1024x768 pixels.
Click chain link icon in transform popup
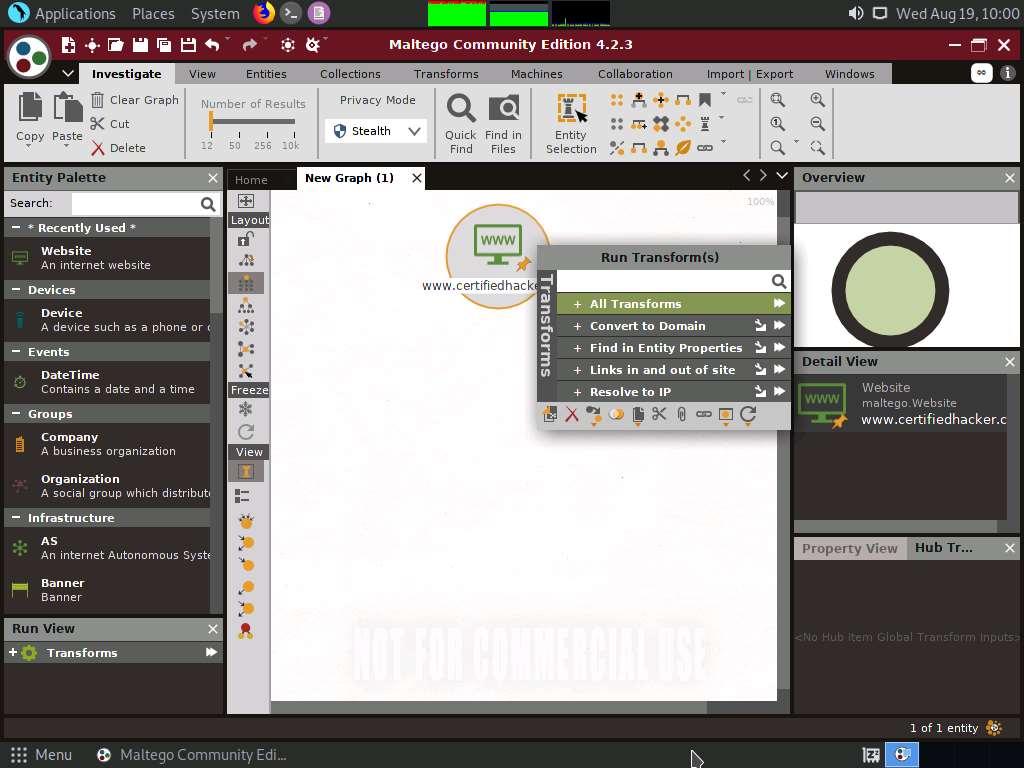[703, 414]
